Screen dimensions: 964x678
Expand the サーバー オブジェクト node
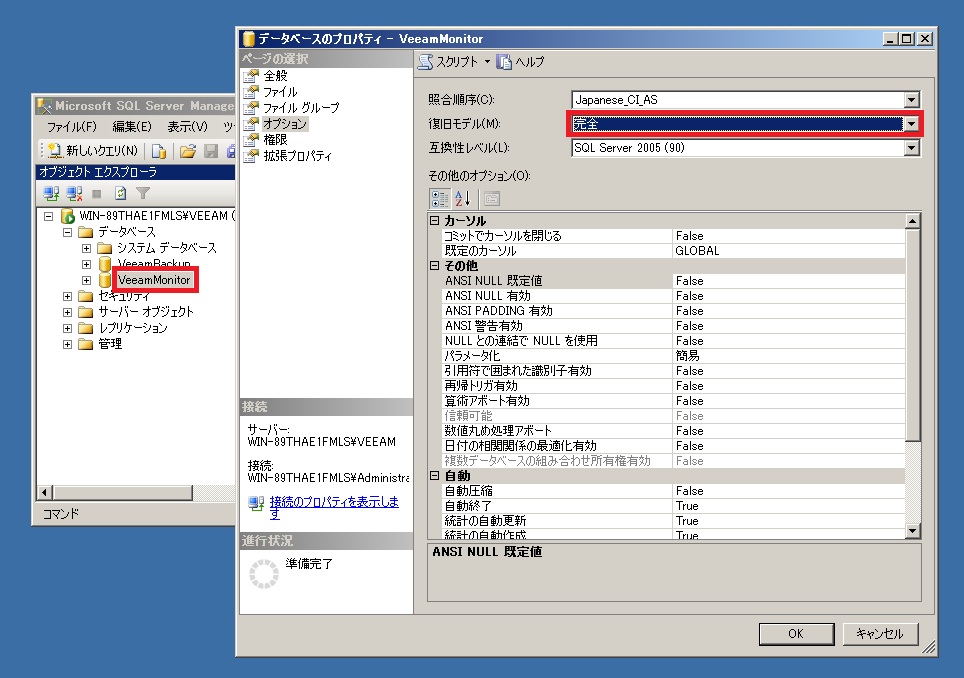(x=67, y=312)
